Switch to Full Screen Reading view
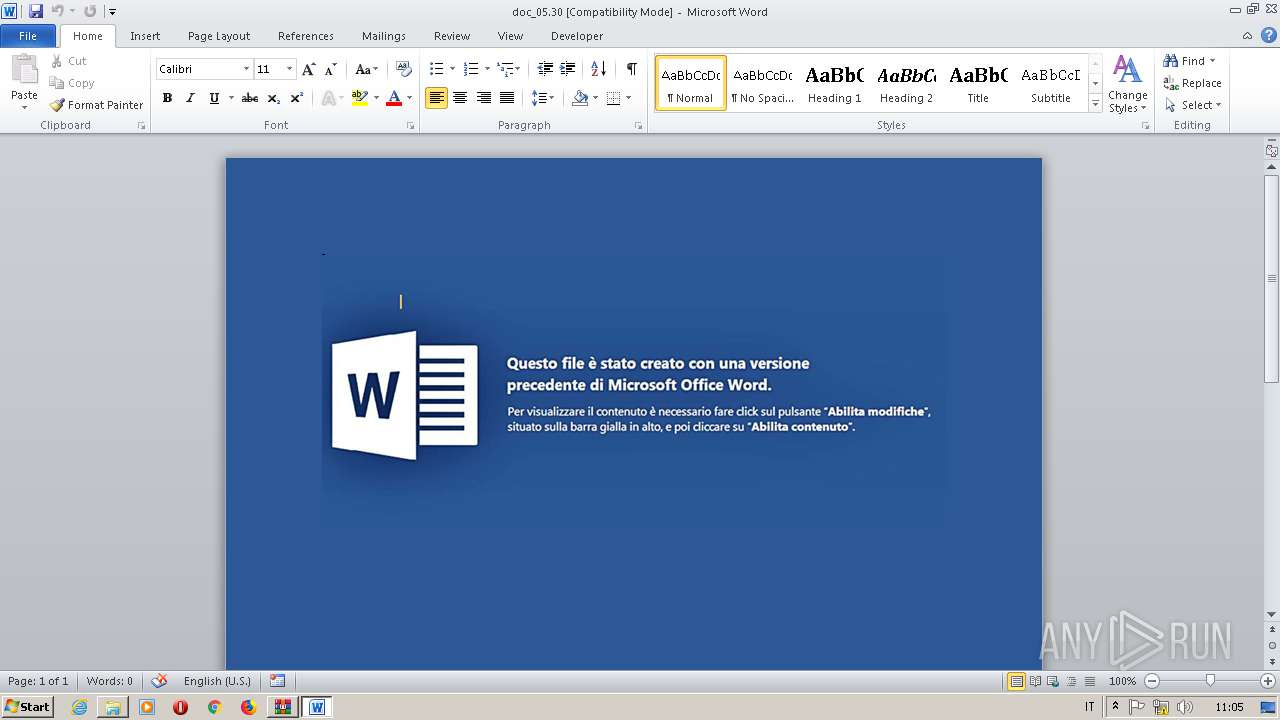Viewport: 1280px width, 720px height. coord(1034,681)
